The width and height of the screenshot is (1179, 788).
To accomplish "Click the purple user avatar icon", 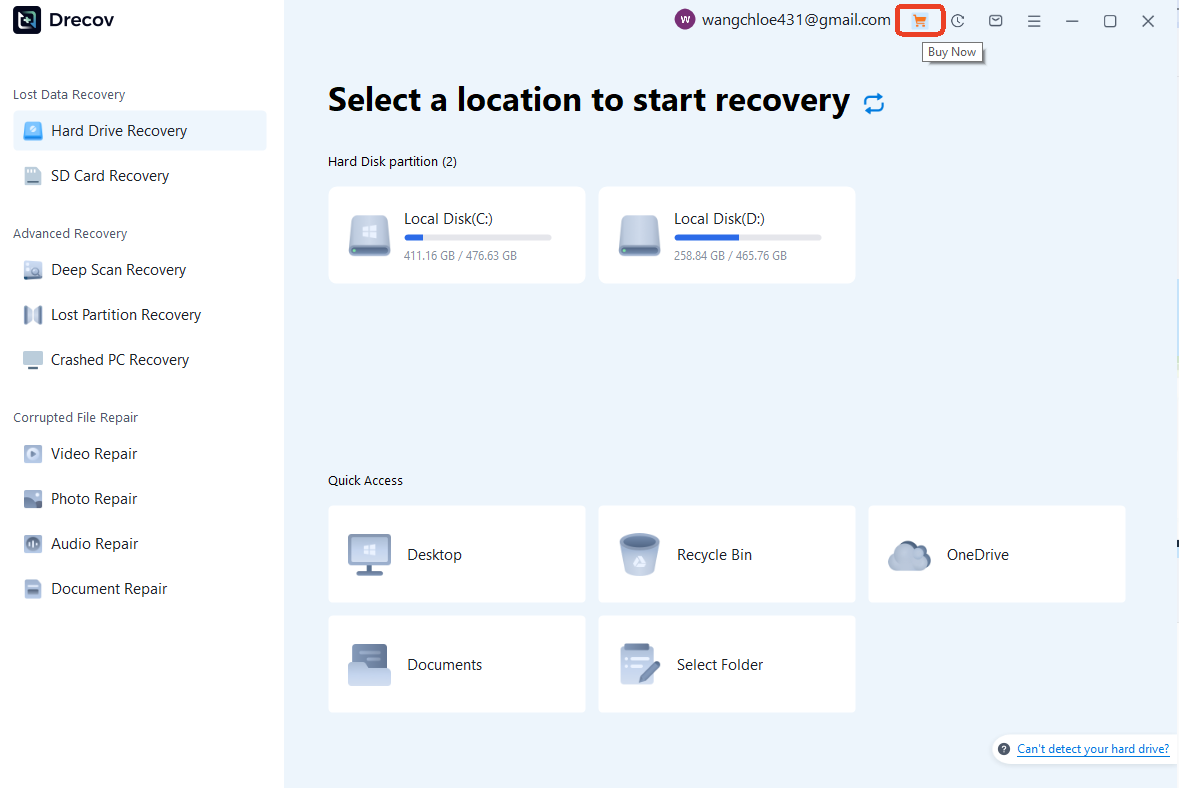I will [685, 20].
